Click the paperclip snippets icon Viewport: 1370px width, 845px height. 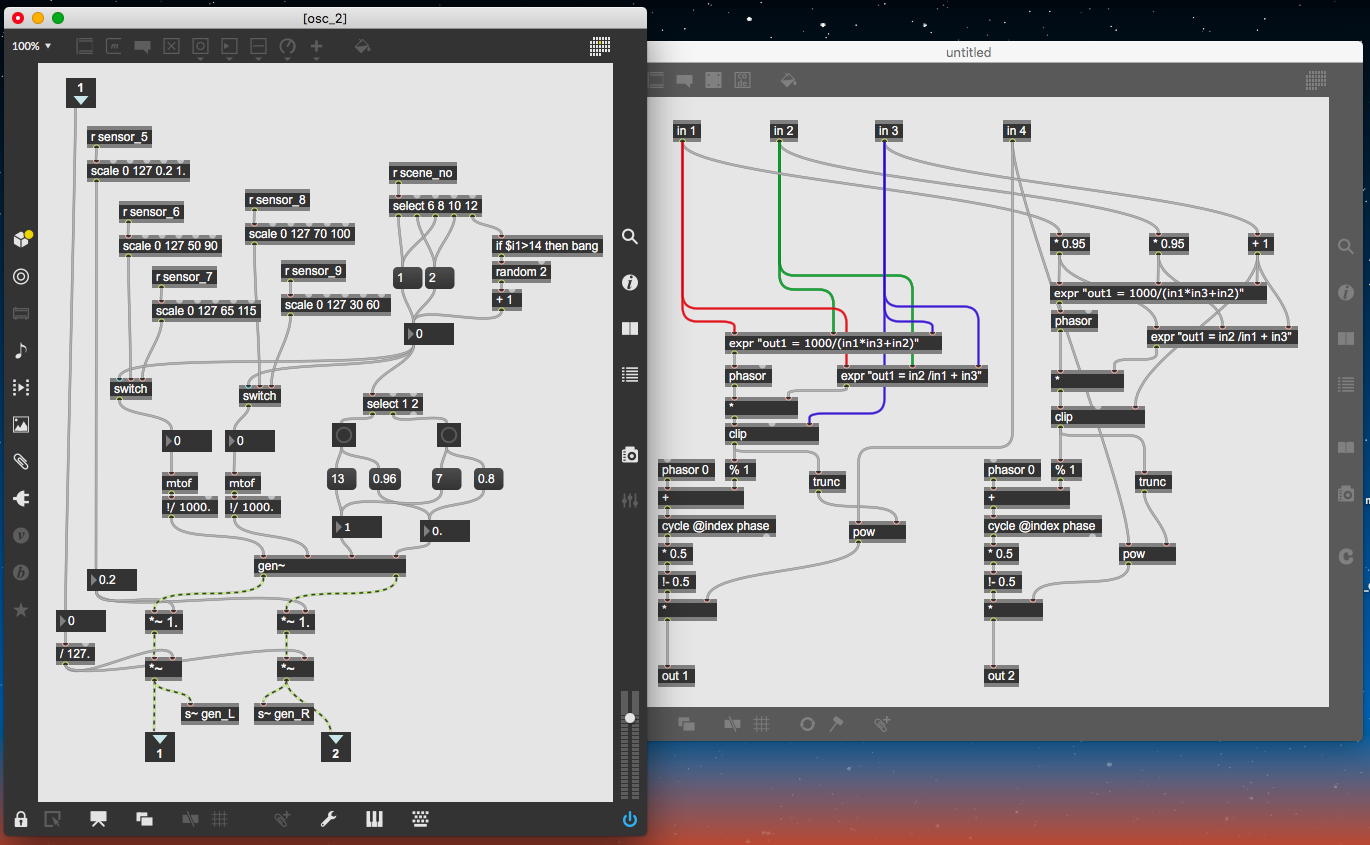tap(21, 461)
